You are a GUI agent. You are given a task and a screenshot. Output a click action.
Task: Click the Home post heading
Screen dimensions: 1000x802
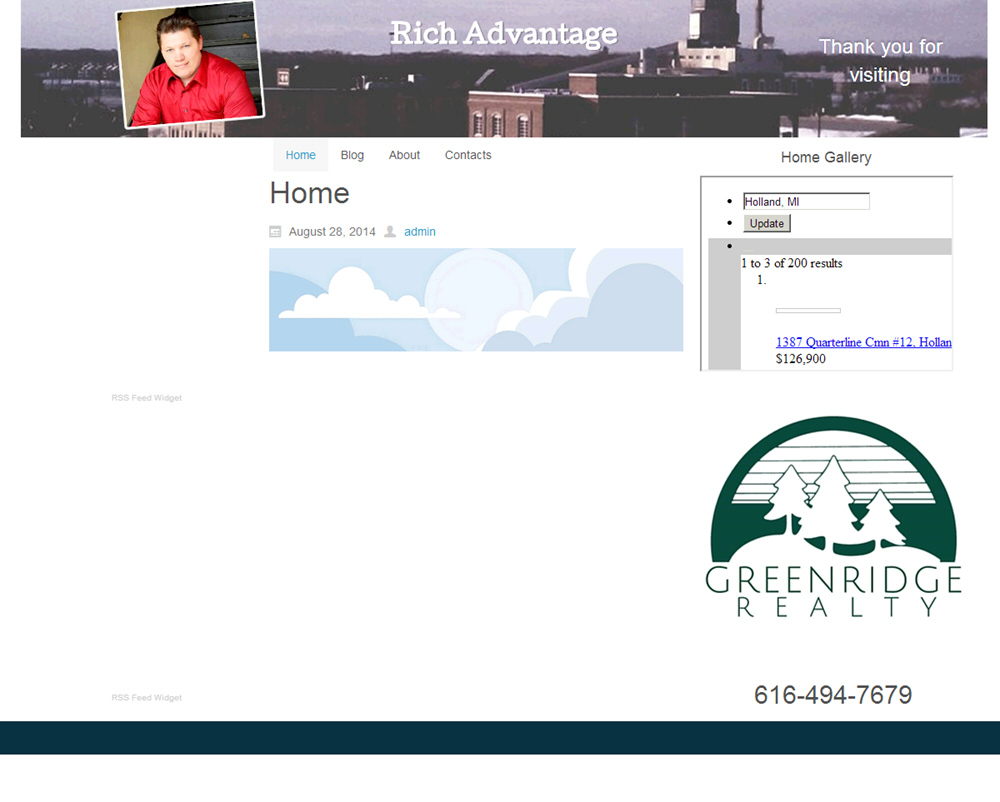[x=309, y=193]
